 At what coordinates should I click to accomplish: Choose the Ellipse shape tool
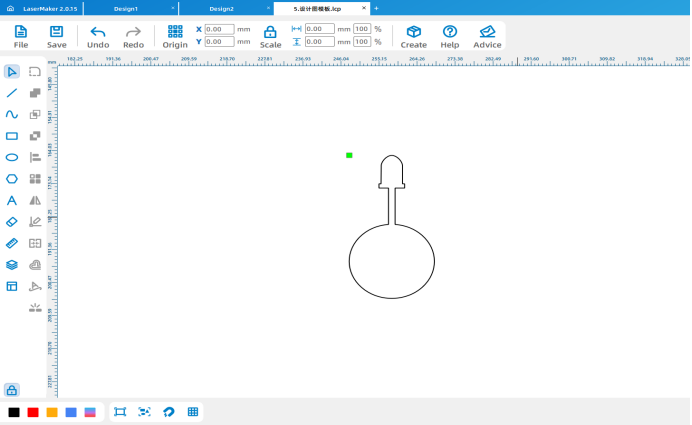[12, 157]
